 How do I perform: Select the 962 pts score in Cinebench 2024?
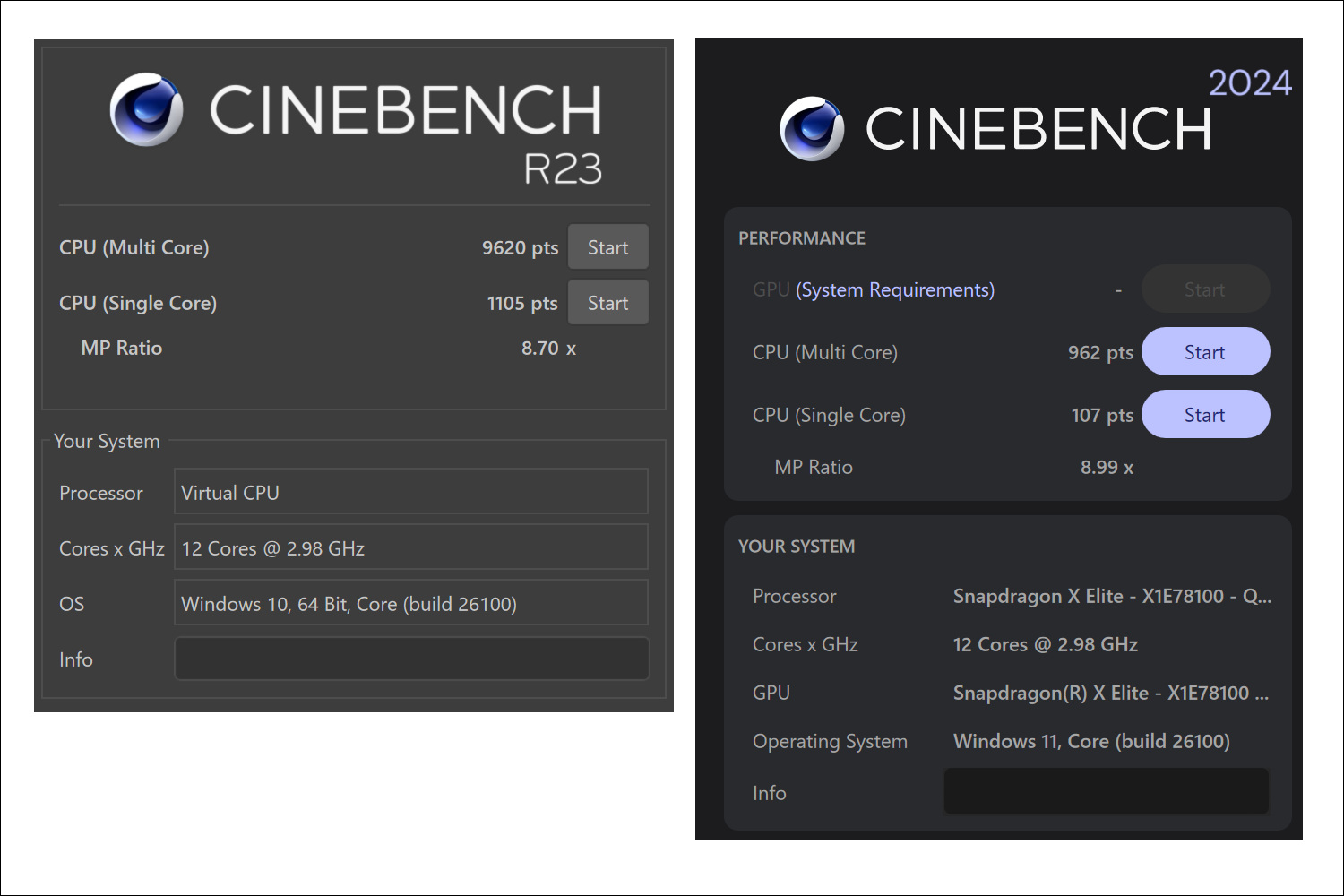click(x=1100, y=353)
